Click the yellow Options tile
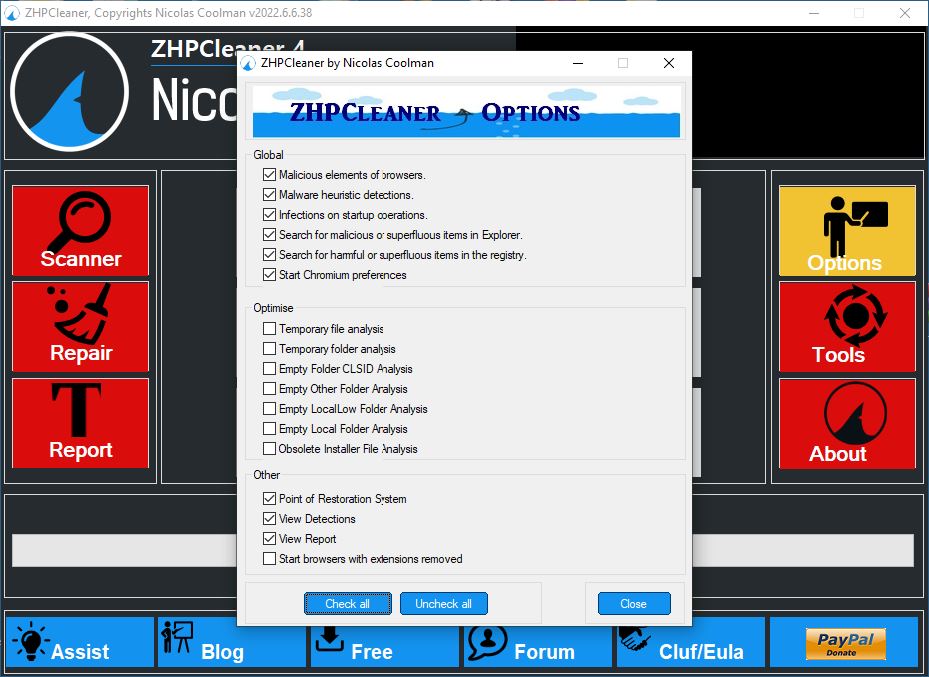This screenshot has height=677, width=929. 847,230
